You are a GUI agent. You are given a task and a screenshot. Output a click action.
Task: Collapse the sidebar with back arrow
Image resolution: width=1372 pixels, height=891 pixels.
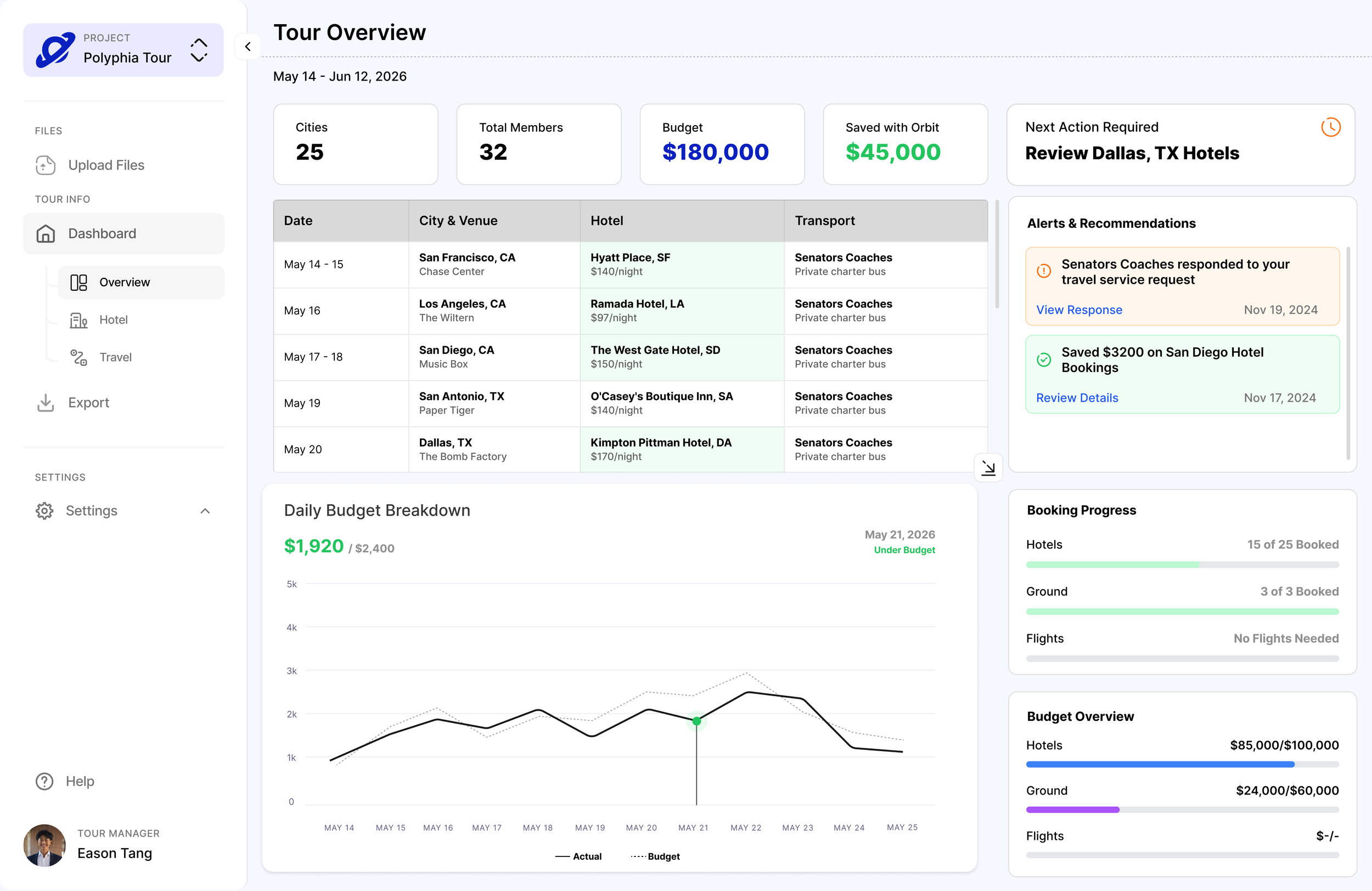248,47
